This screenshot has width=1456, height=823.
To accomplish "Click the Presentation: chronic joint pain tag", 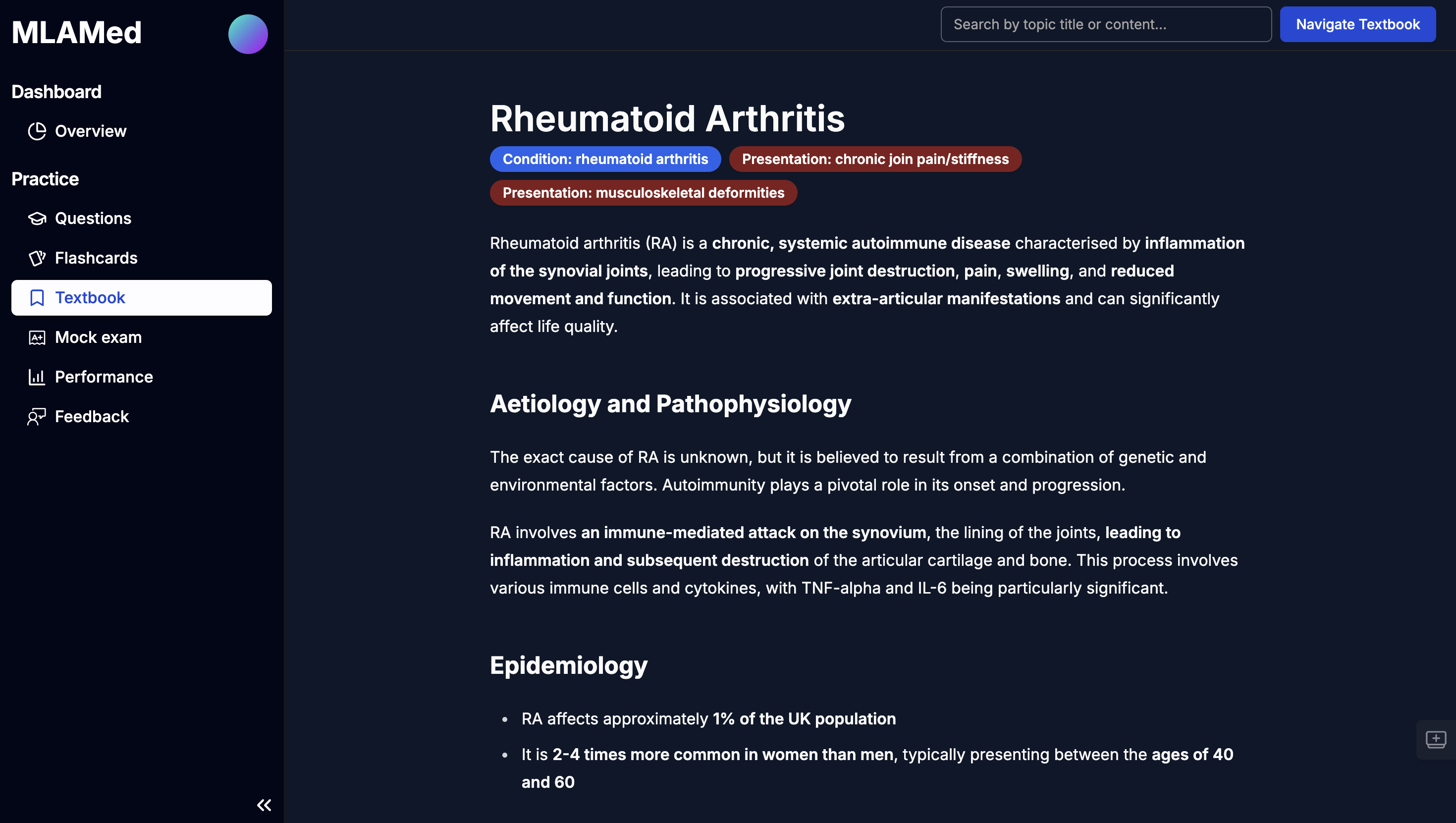I will point(875,158).
